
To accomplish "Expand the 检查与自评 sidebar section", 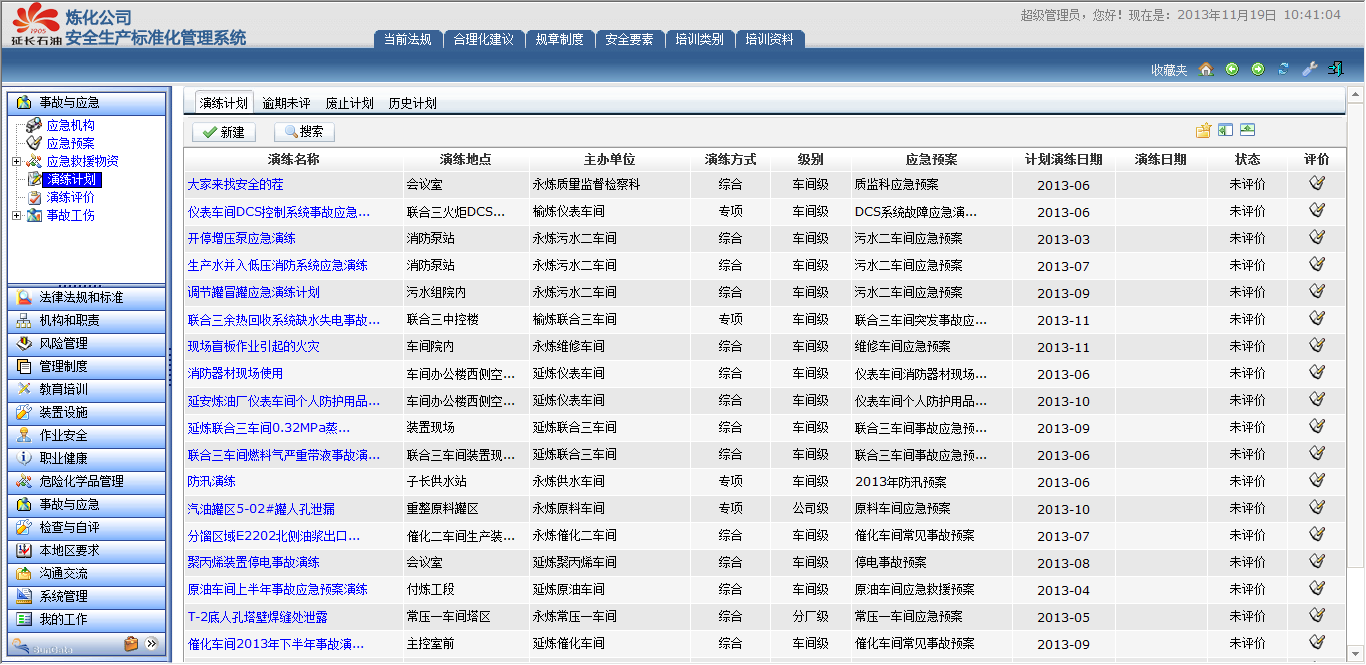I will coord(87,528).
